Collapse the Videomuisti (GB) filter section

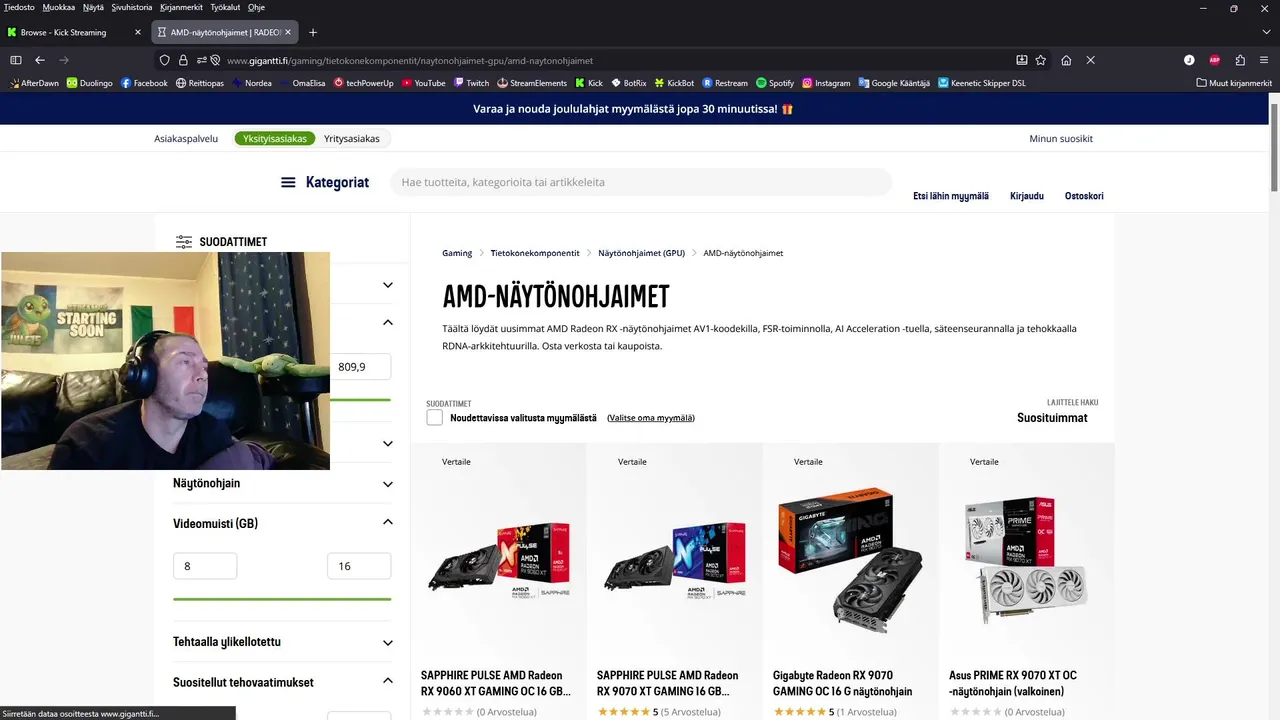[x=282, y=523]
